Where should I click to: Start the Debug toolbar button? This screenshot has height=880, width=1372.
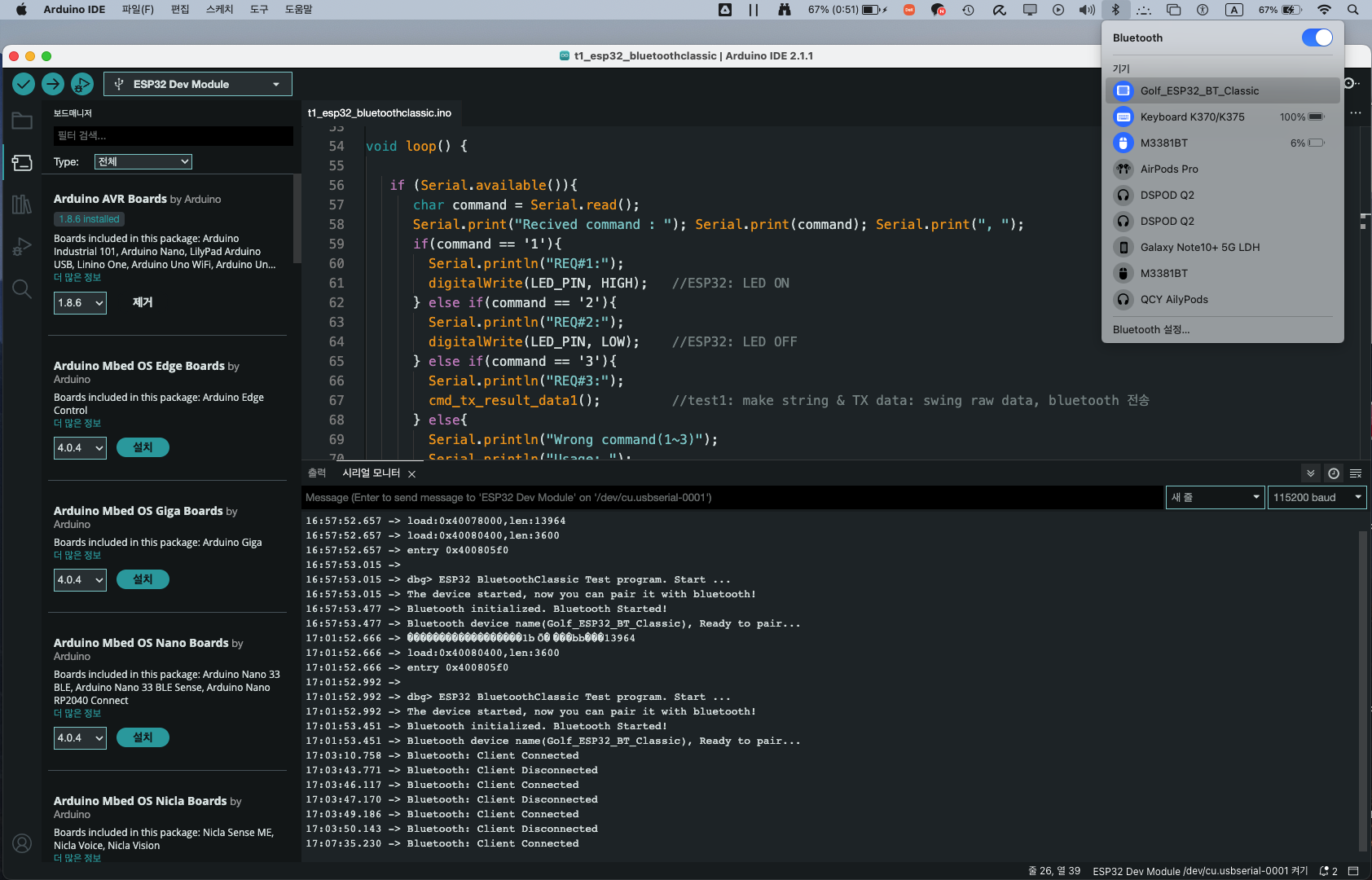82,84
